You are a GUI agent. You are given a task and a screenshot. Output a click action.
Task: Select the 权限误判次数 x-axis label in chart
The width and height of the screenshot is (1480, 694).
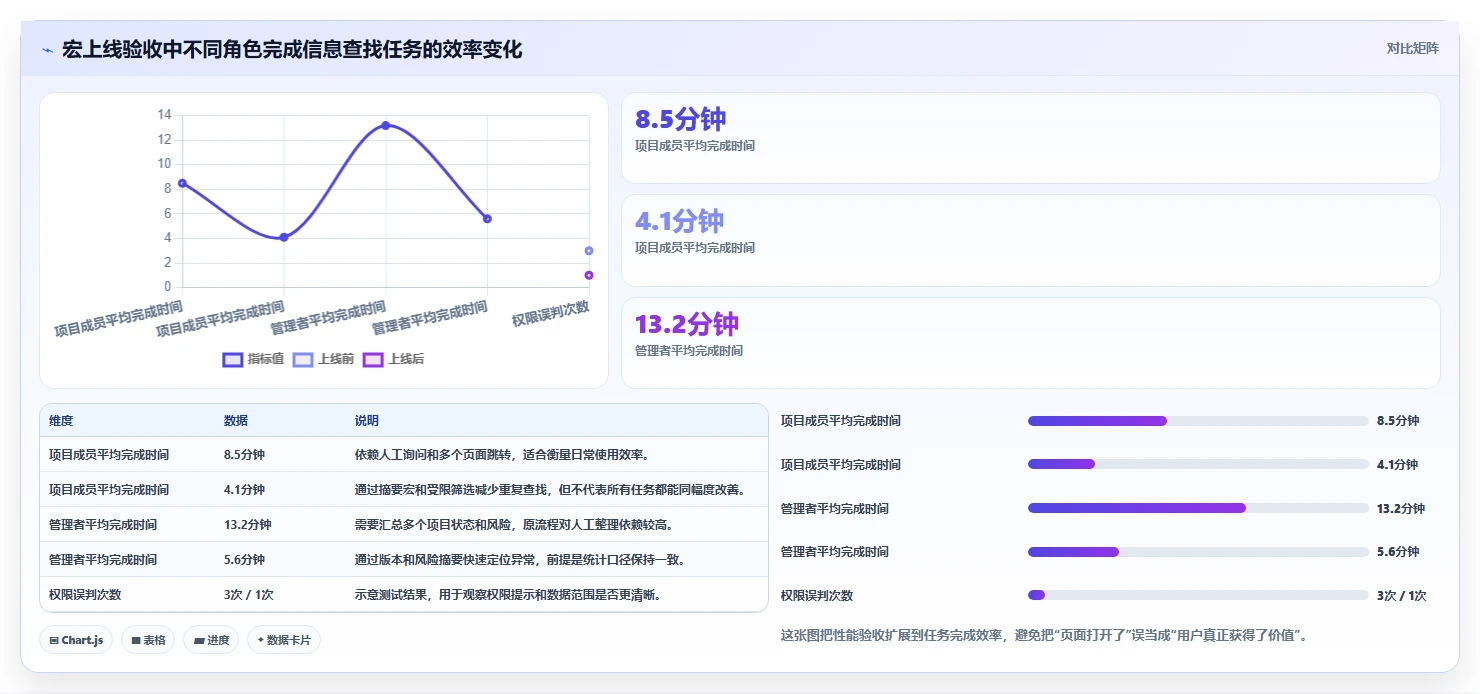coord(551,313)
